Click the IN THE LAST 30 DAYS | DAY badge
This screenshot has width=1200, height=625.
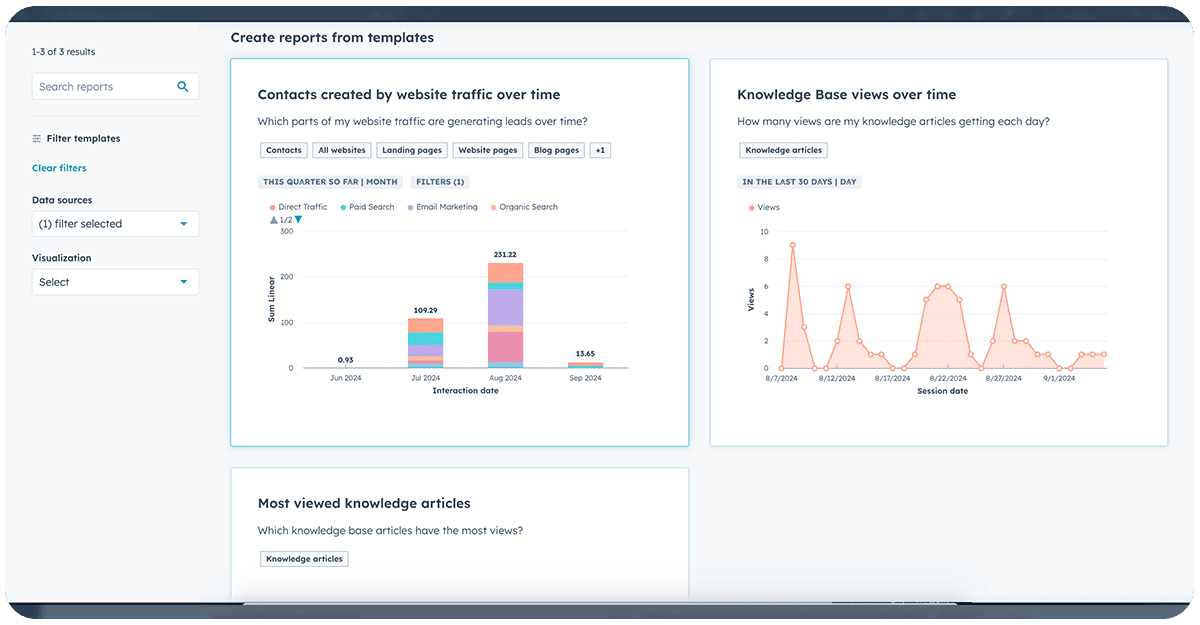(x=799, y=182)
